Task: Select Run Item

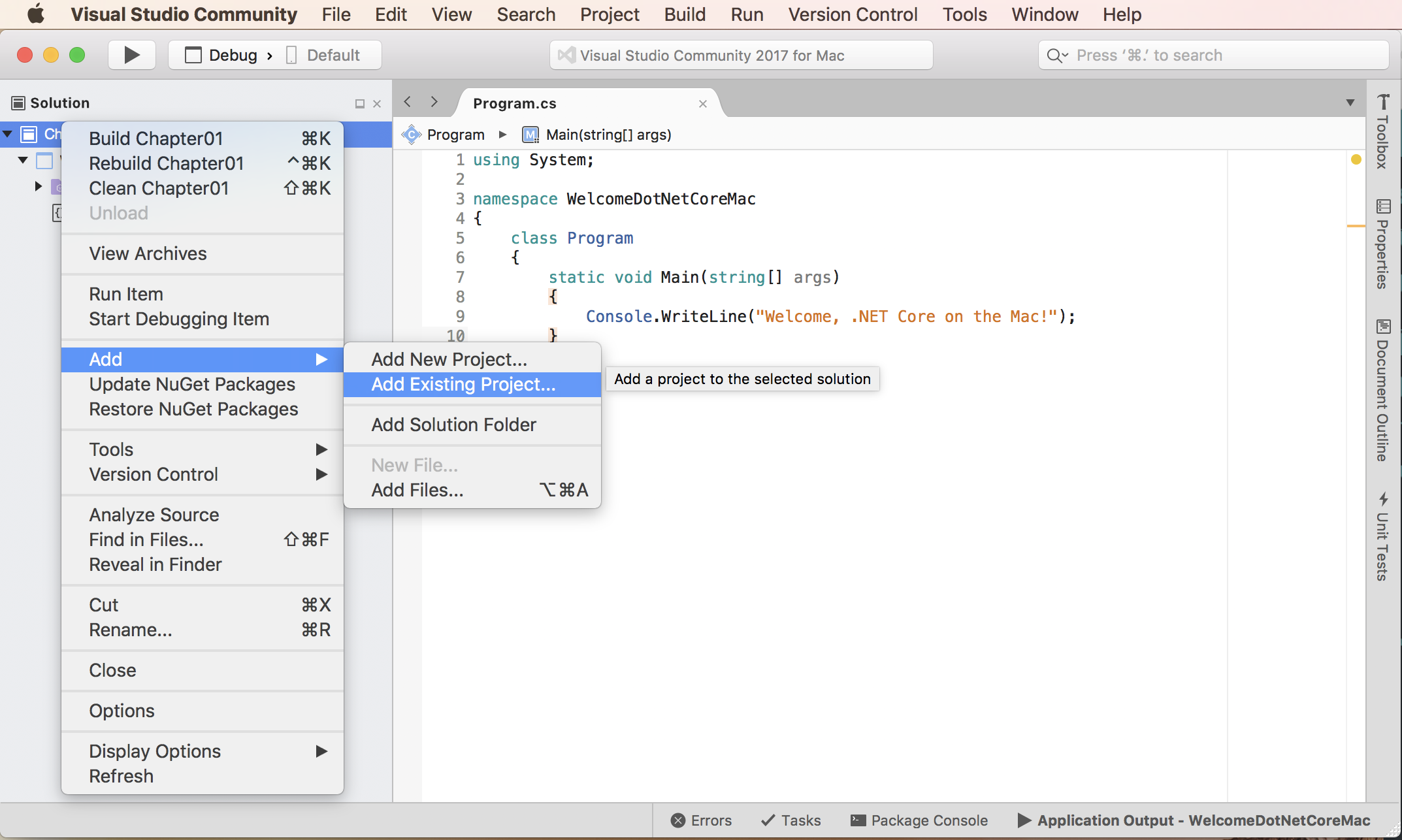Action: [203, 294]
